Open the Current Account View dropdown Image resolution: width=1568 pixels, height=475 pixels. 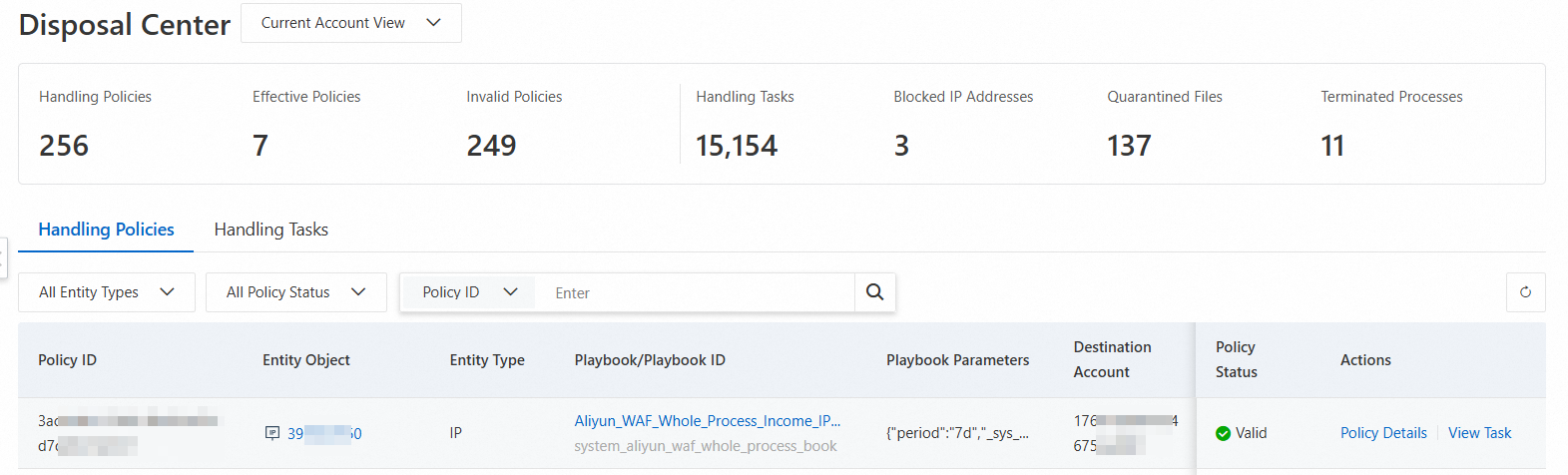pos(351,23)
